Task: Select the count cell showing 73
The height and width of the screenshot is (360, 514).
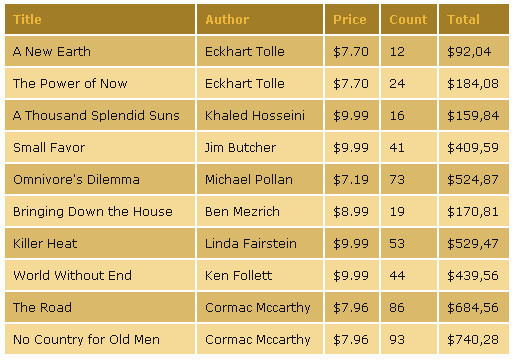Action: coord(409,179)
